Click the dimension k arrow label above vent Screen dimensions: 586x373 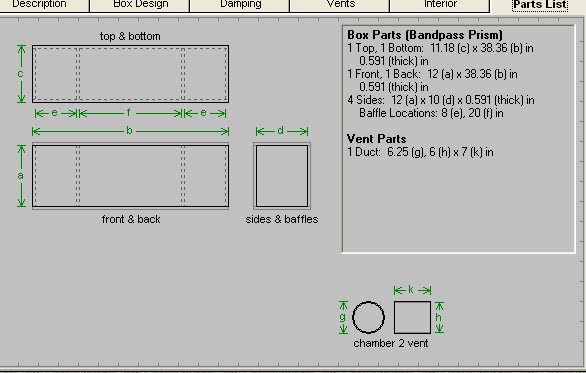[x=412, y=290]
